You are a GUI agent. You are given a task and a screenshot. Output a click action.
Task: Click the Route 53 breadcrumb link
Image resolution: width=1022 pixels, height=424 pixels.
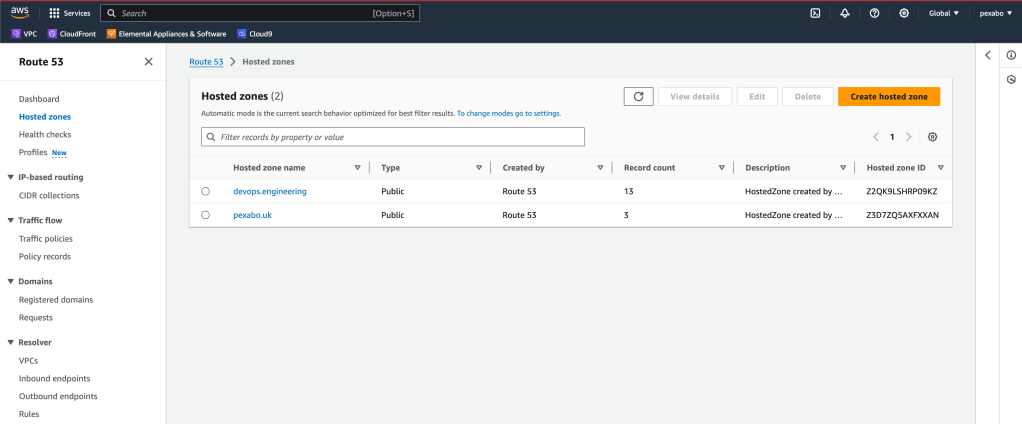click(x=206, y=62)
